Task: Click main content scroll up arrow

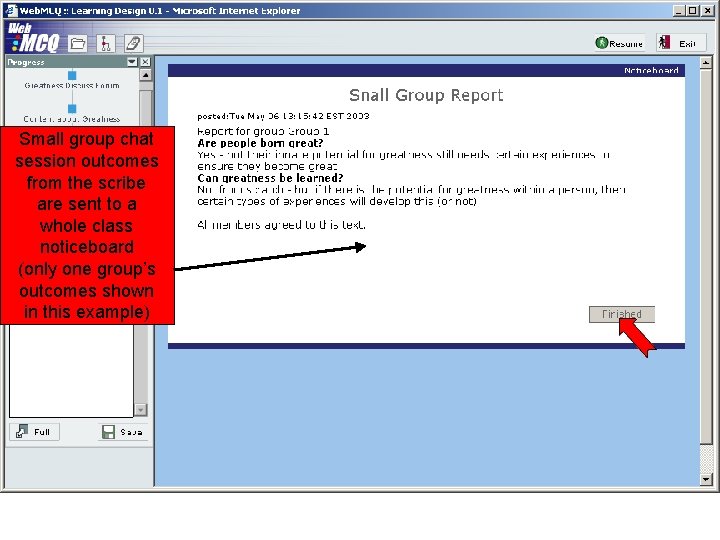Action: 706,63
